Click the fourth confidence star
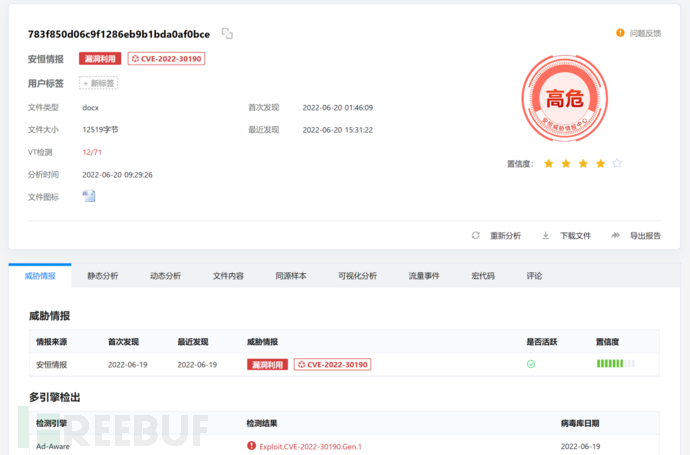Viewport: 690px width, 455px height. pyautogui.click(x=600, y=164)
